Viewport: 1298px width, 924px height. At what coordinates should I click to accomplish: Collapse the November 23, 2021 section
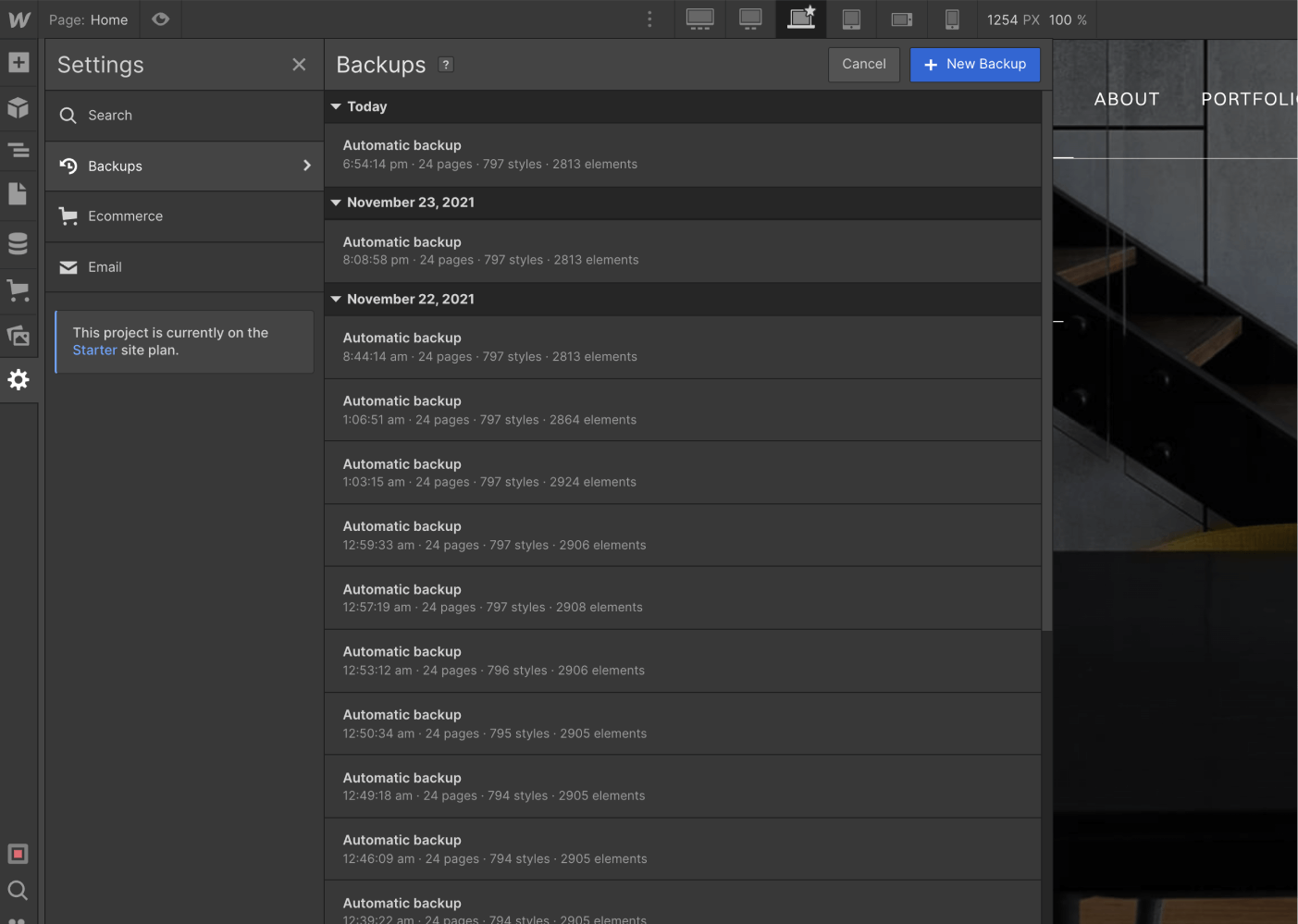pos(336,203)
